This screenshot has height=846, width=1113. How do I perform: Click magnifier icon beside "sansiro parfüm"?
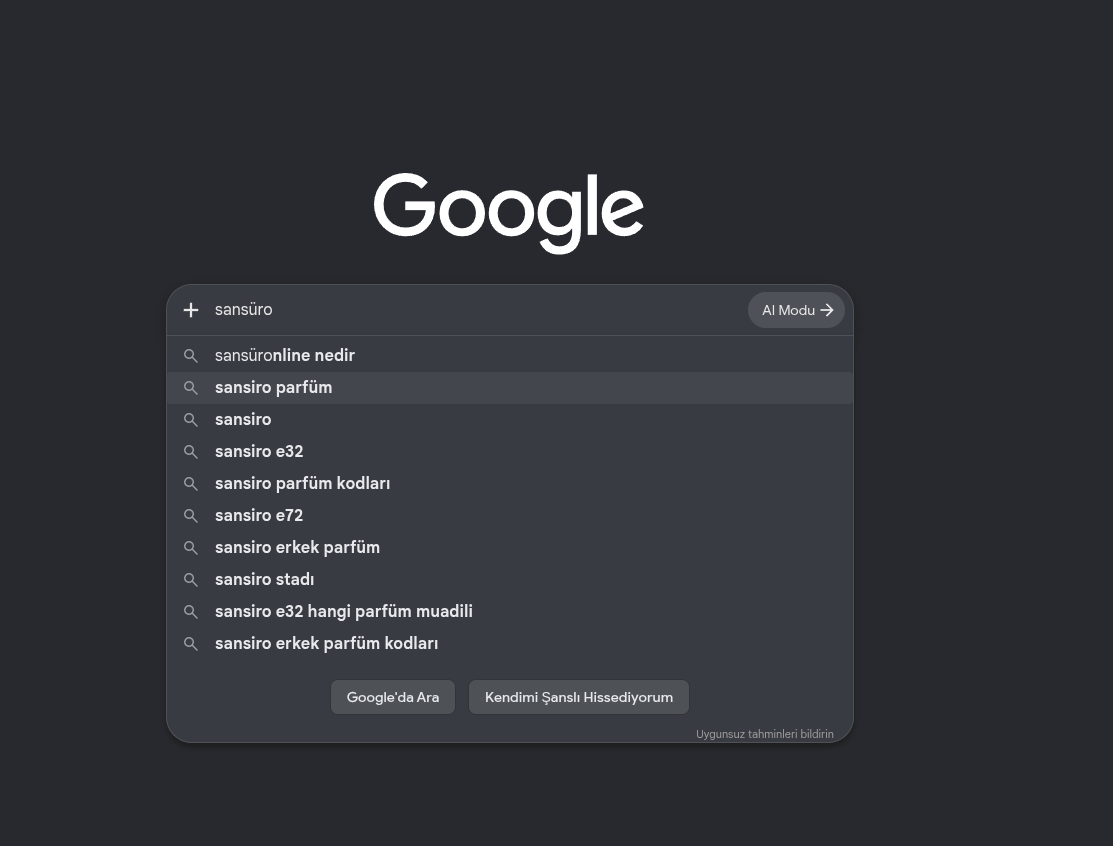[190, 388]
